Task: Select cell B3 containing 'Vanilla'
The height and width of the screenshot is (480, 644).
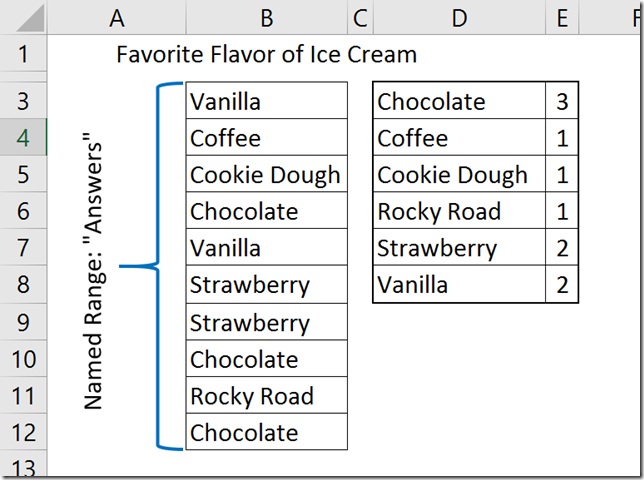Action: (266, 101)
